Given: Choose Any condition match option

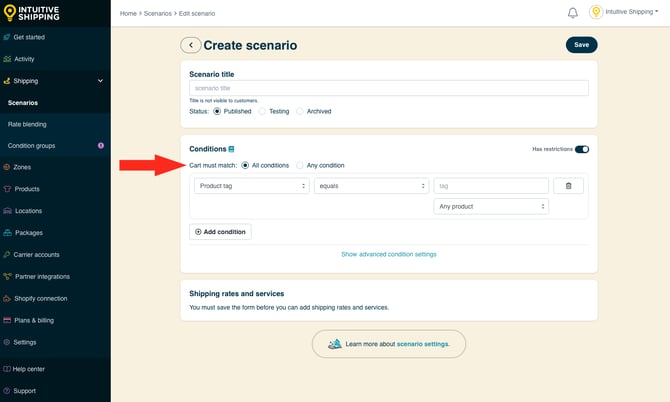Looking at the screenshot, I should point(300,165).
